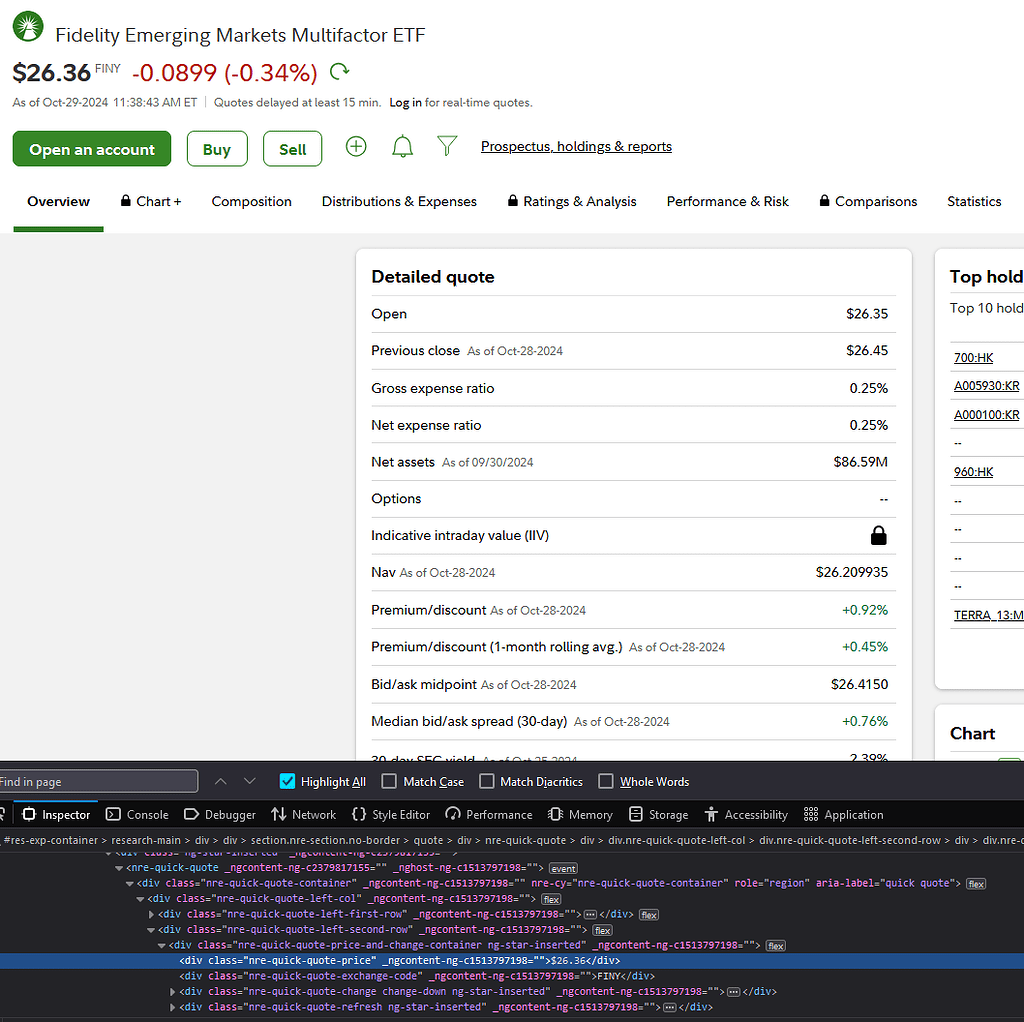This screenshot has height=1022, width=1024.
Task: Click the Find in page search field
Action: [x=98, y=781]
